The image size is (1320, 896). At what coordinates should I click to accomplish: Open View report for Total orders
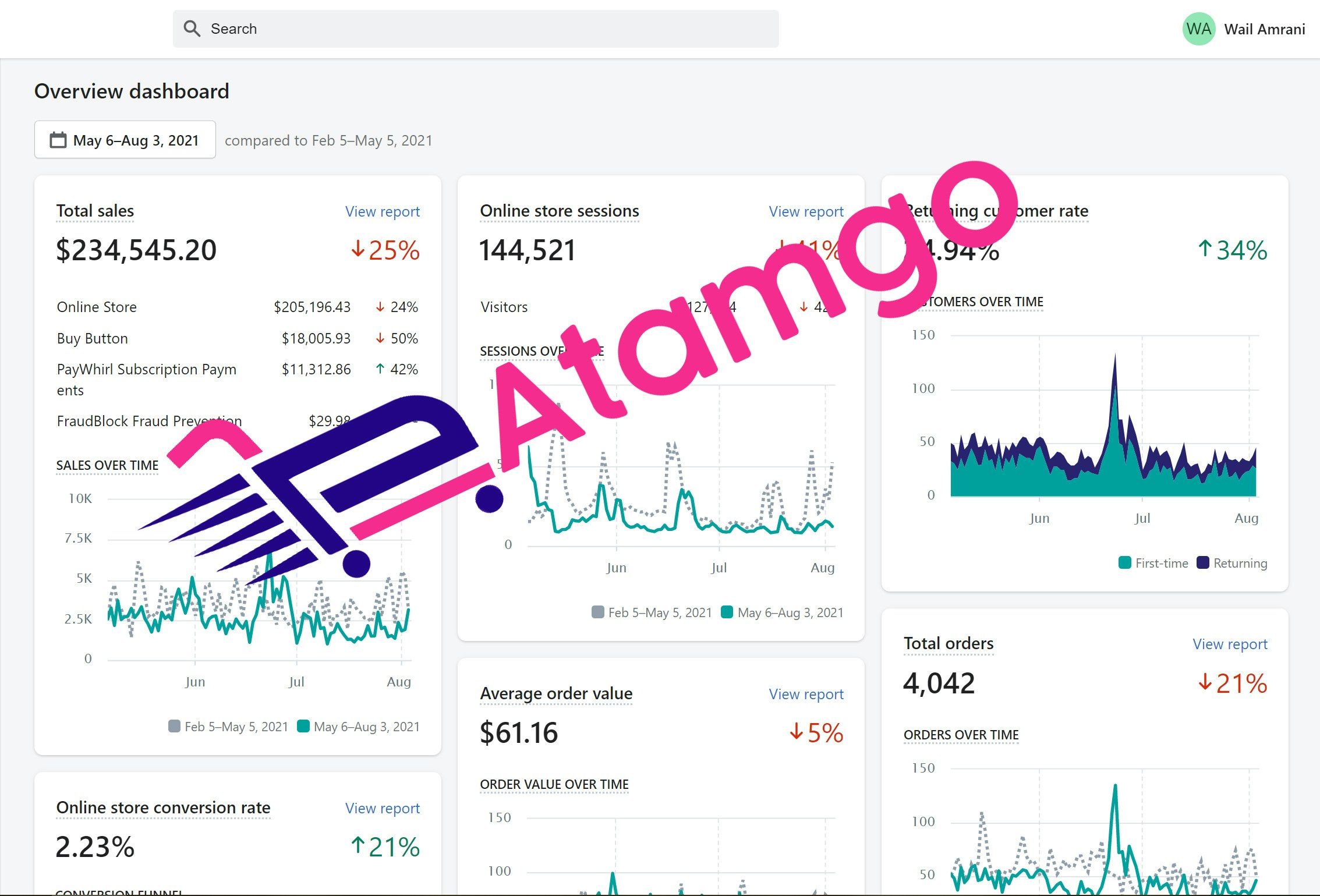pos(1230,644)
